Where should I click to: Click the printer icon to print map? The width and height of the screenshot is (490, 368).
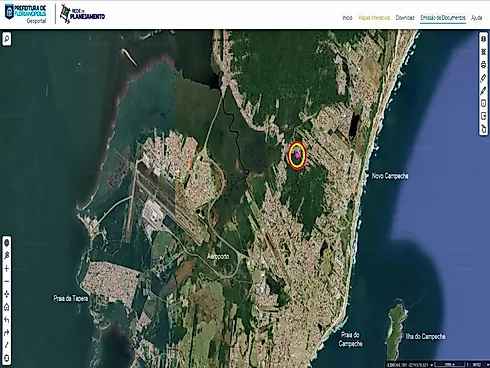tap(483, 65)
